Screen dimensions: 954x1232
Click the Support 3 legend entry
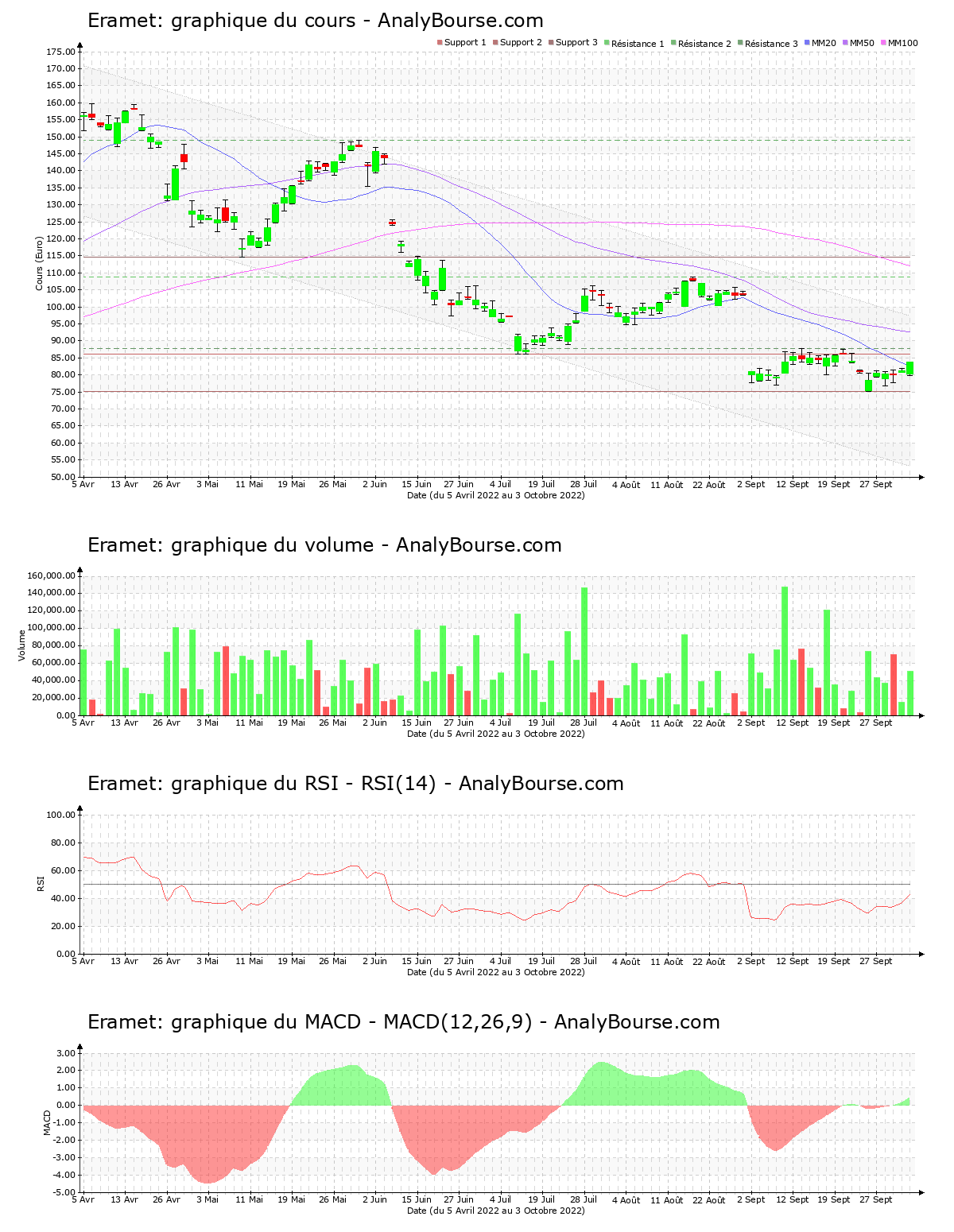pos(572,43)
